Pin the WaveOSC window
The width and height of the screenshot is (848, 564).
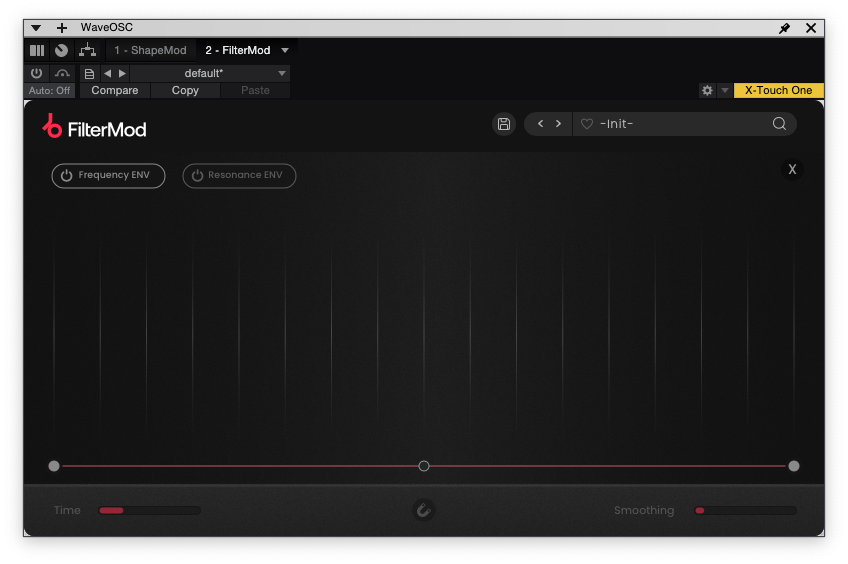pyautogui.click(x=784, y=28)
